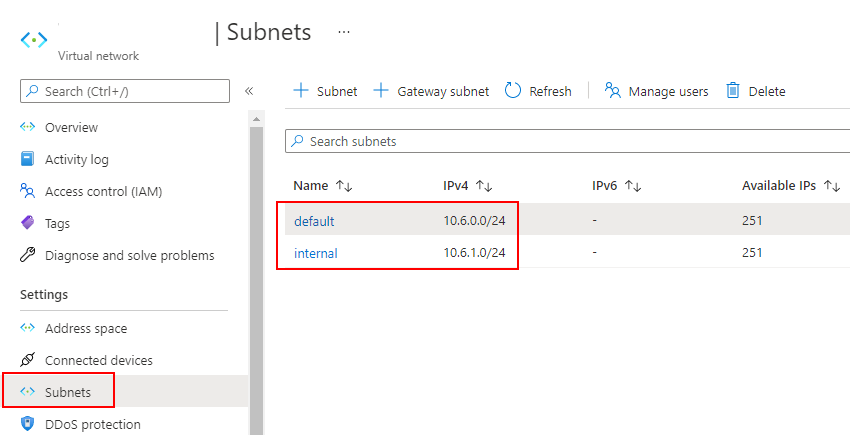
Task: Click the Overview icon in sidebar
Action: click(27, 127)
